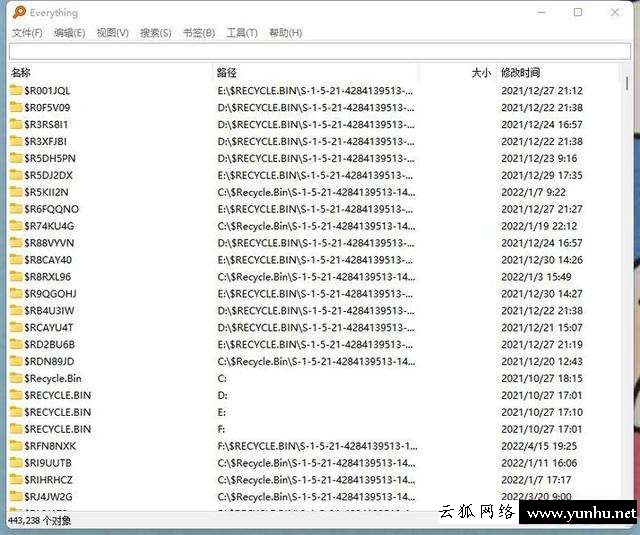Click the Everything magnifier app icon
This screenshot has height=535, width=640.
pos(19,12)
